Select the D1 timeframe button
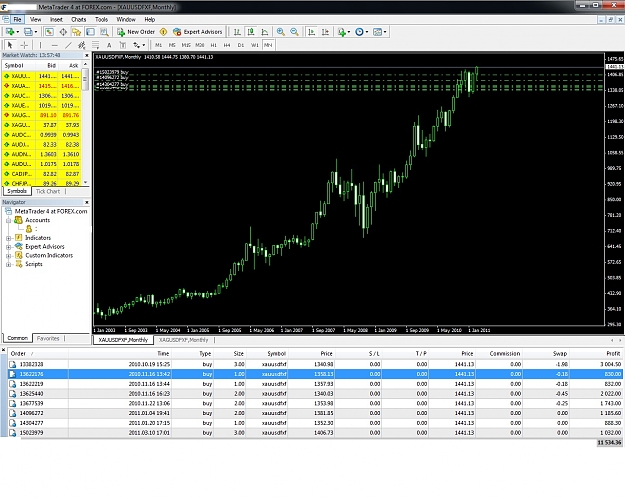This screenshot has height=500, width=625. point(241,45)
